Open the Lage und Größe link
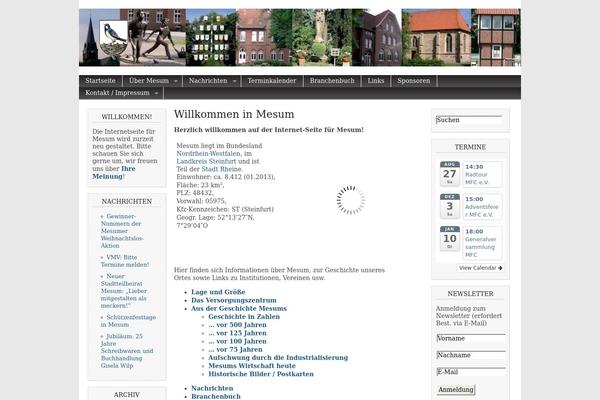This screenshot has width=600, height=400. click(x=218, y=292)
